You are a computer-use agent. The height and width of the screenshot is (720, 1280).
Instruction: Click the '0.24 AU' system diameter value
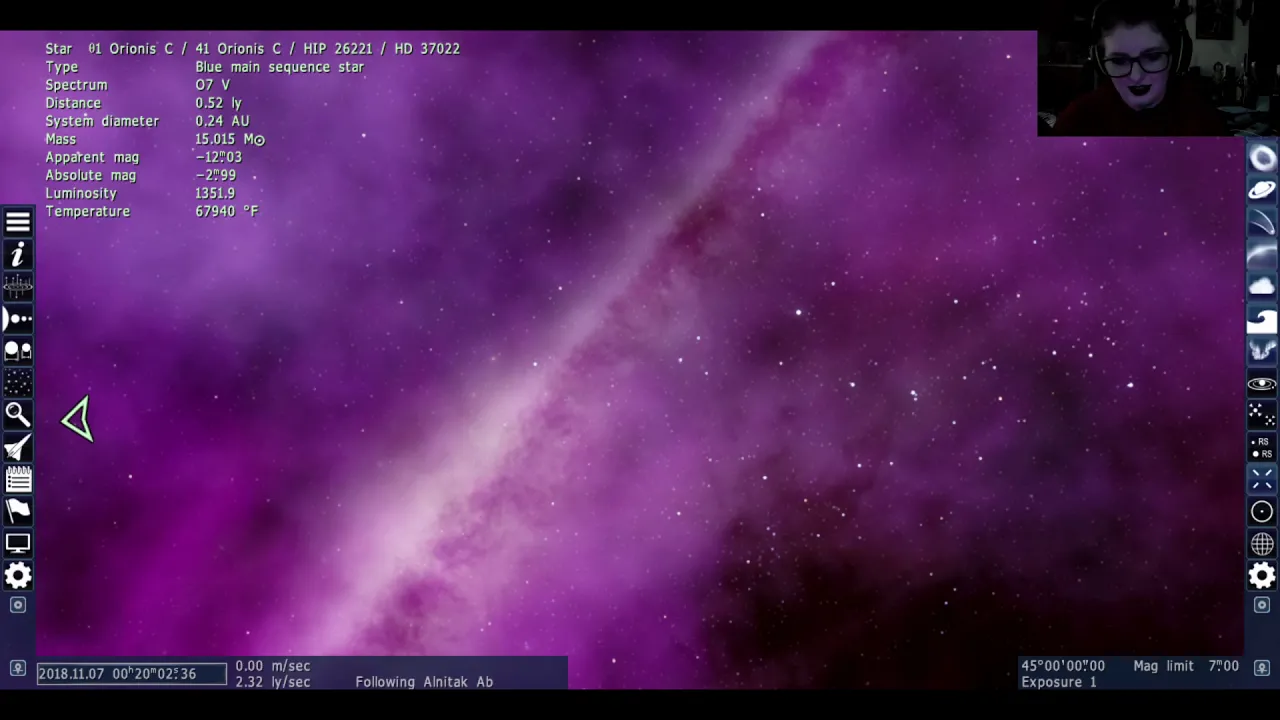pyautogui.click(x=222, y=121)
